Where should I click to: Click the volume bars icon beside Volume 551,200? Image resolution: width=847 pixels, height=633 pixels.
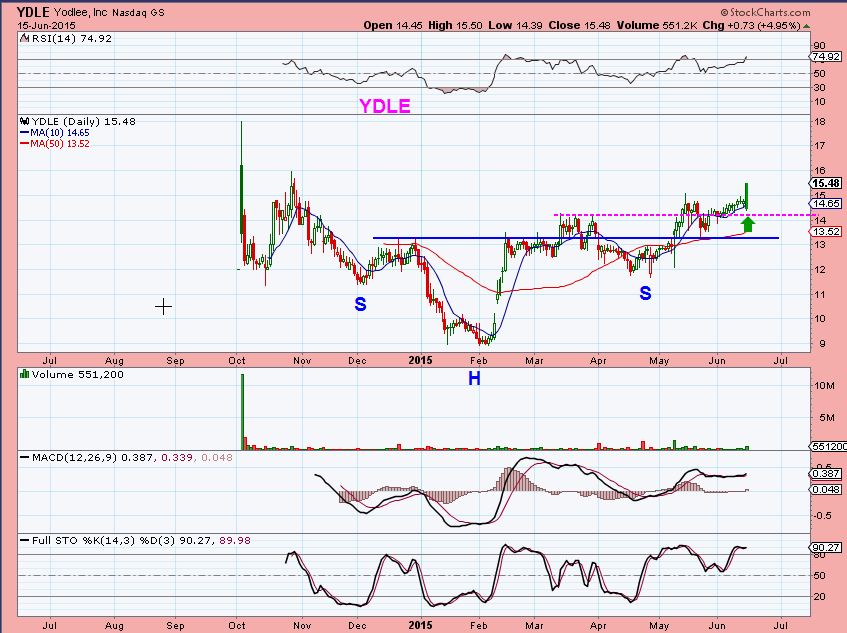[x=24, y=374]
